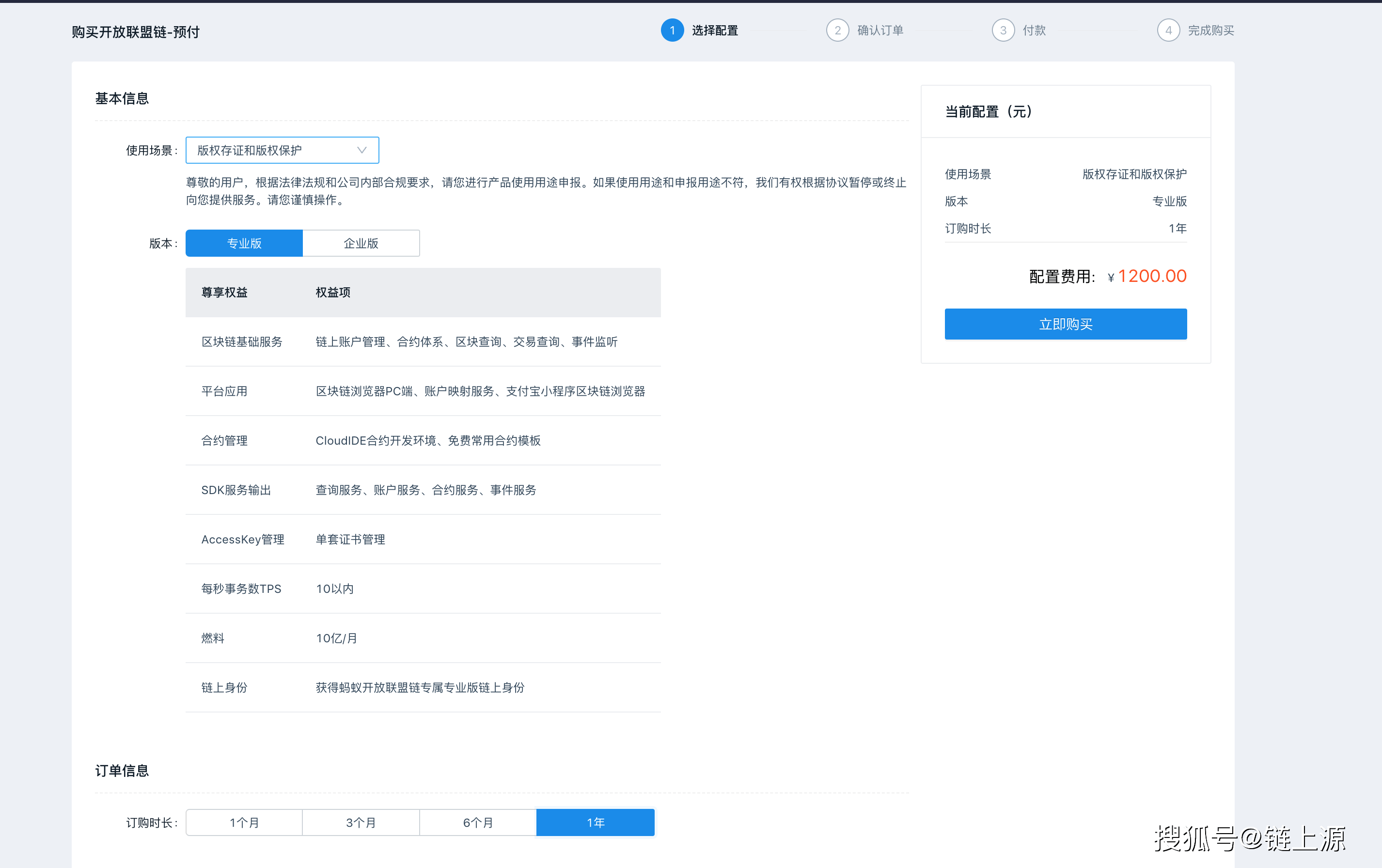Choose 1个月 subscription duration
The height and width of the screenshot is (868, 1382).
click(244, 822)
